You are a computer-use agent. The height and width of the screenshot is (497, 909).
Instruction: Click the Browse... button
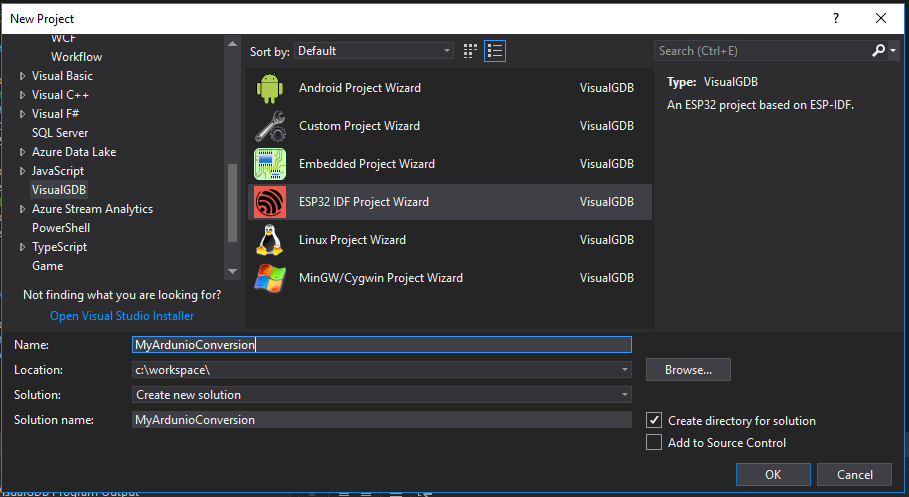point(688,369)
